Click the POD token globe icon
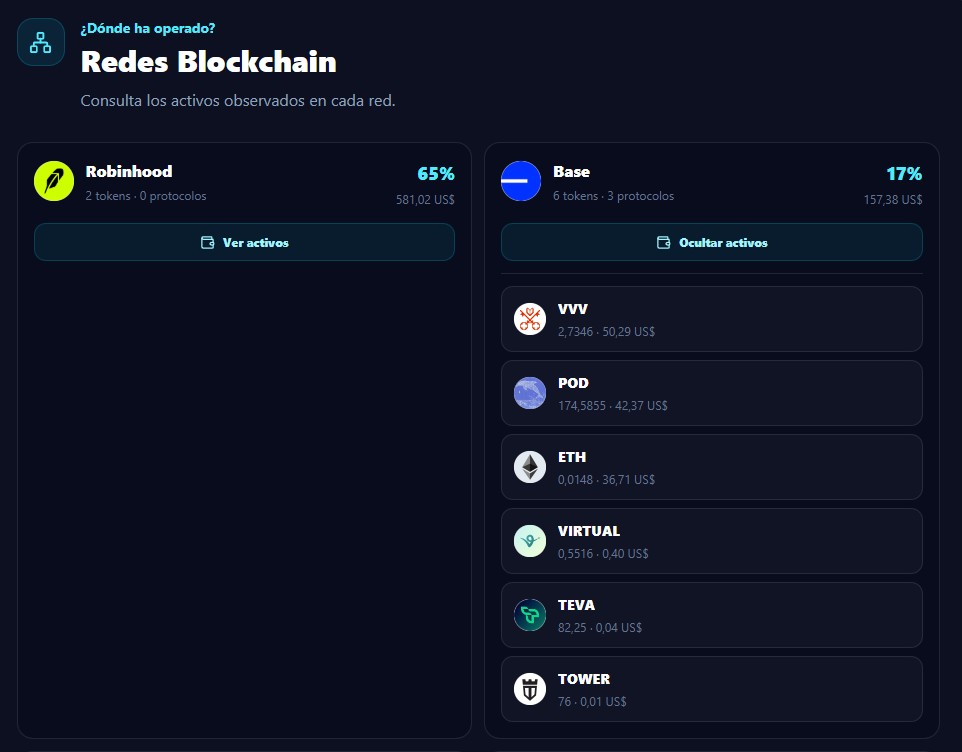Viewport: 962px width, 752px height. click(x=529, y=393)
